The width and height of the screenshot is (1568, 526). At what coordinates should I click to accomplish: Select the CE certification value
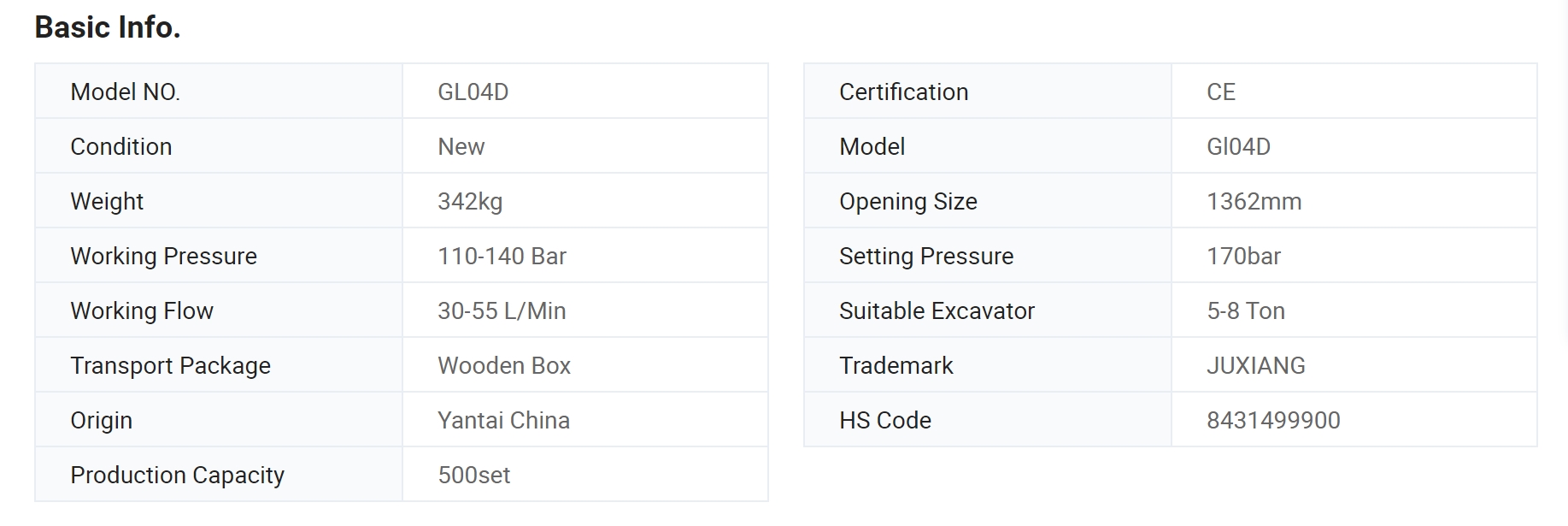coord(1221,92)
